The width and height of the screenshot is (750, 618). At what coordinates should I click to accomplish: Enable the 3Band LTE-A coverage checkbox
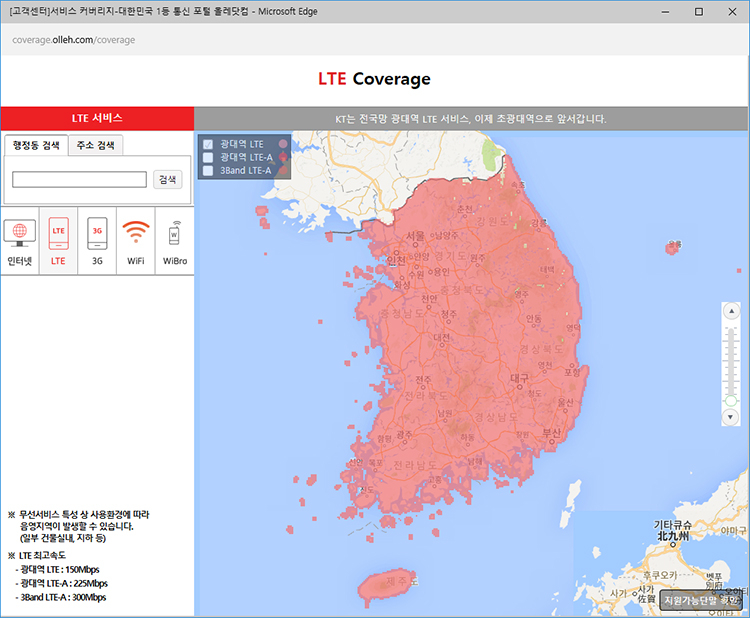[208, 171]
